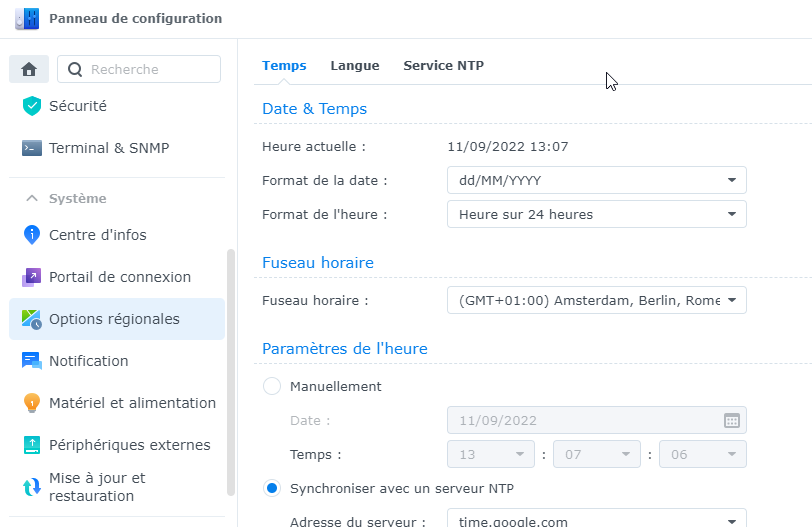
Task: Switch to the Service NTP tab
Action: pos(444,66)
